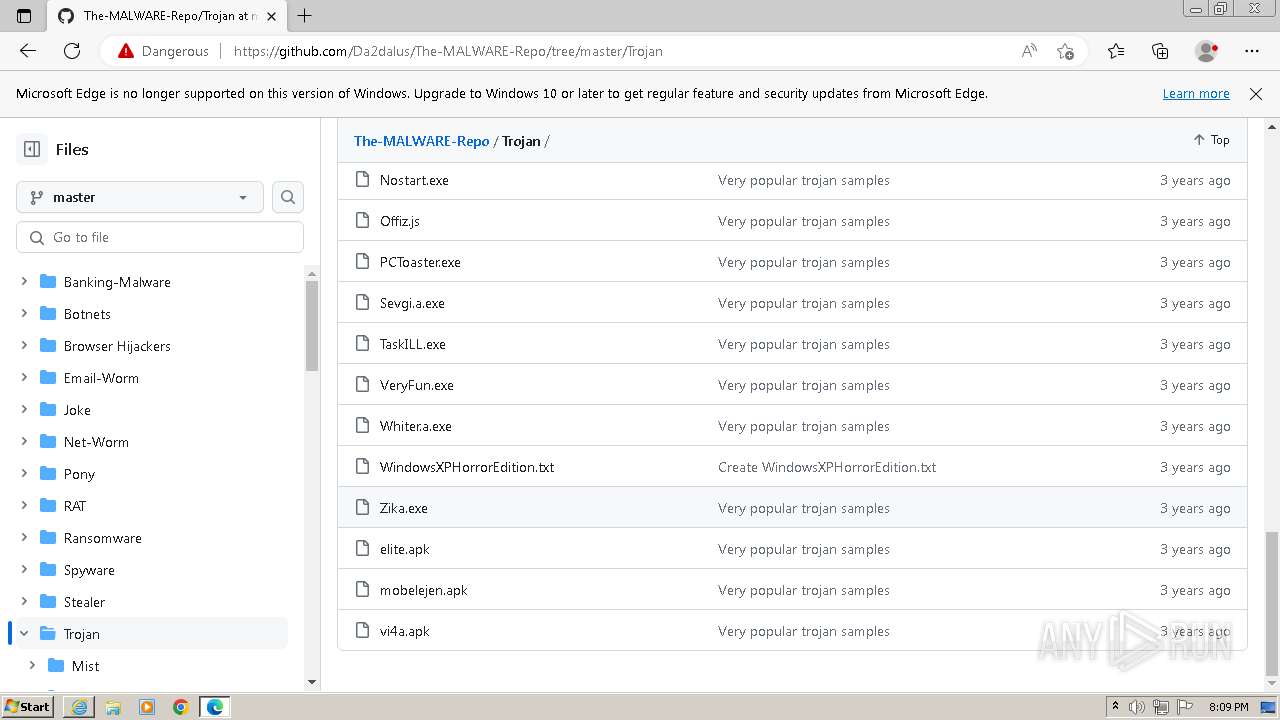Close the The-MALWARE-Repo browser tab

coord(271,16)
